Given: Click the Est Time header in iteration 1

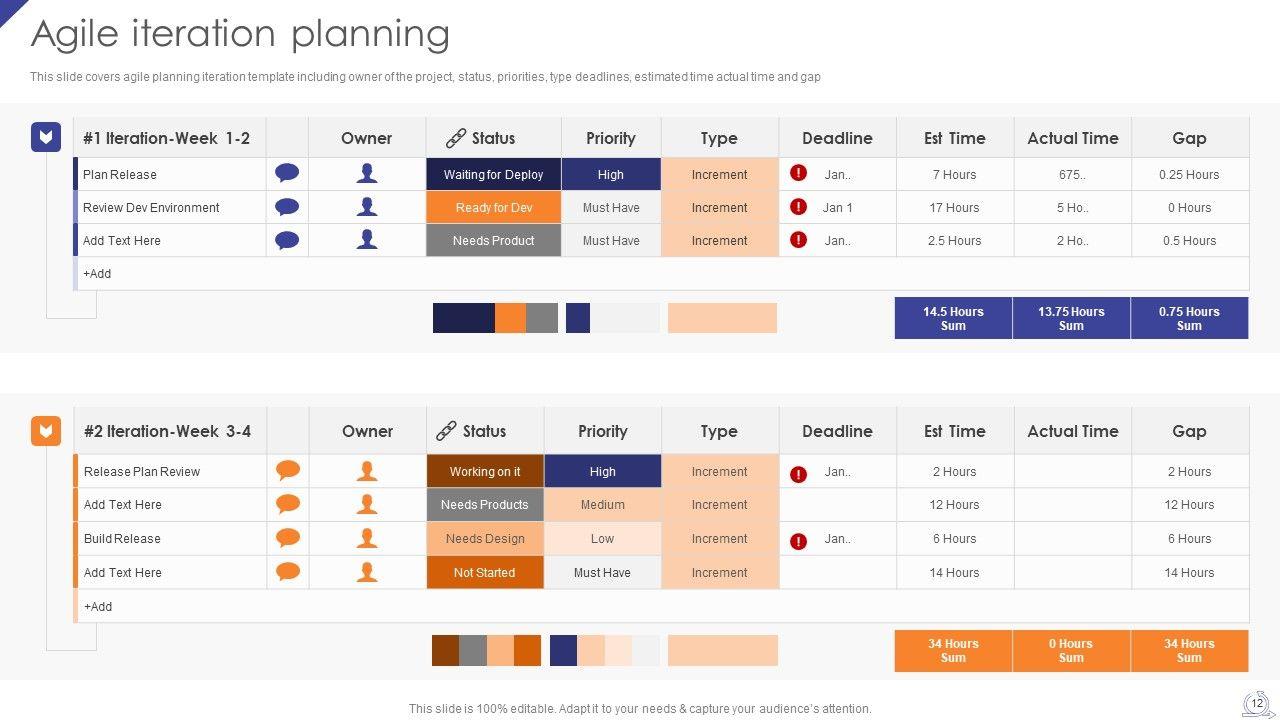Looking at the screenshot, I should [x=954, y=138].
